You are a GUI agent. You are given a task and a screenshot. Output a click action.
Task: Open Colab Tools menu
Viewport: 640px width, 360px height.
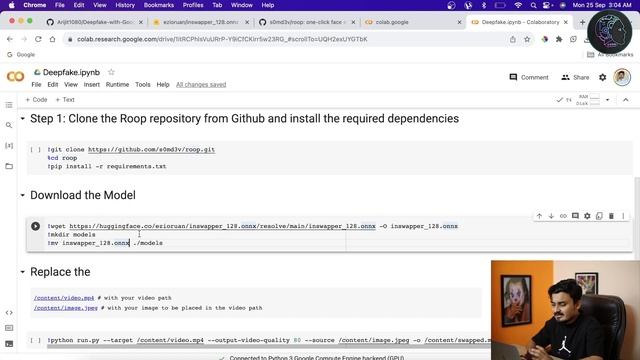[x=142, y=84]
